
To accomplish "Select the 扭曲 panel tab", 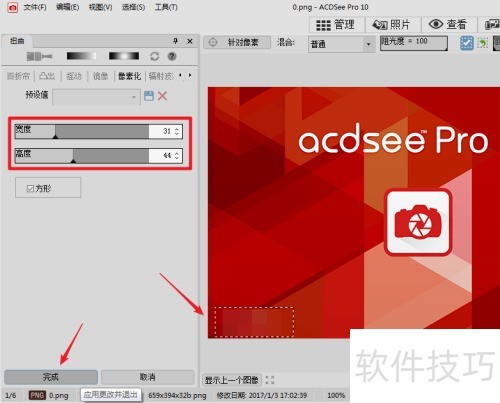I will [x=17, y=41].
